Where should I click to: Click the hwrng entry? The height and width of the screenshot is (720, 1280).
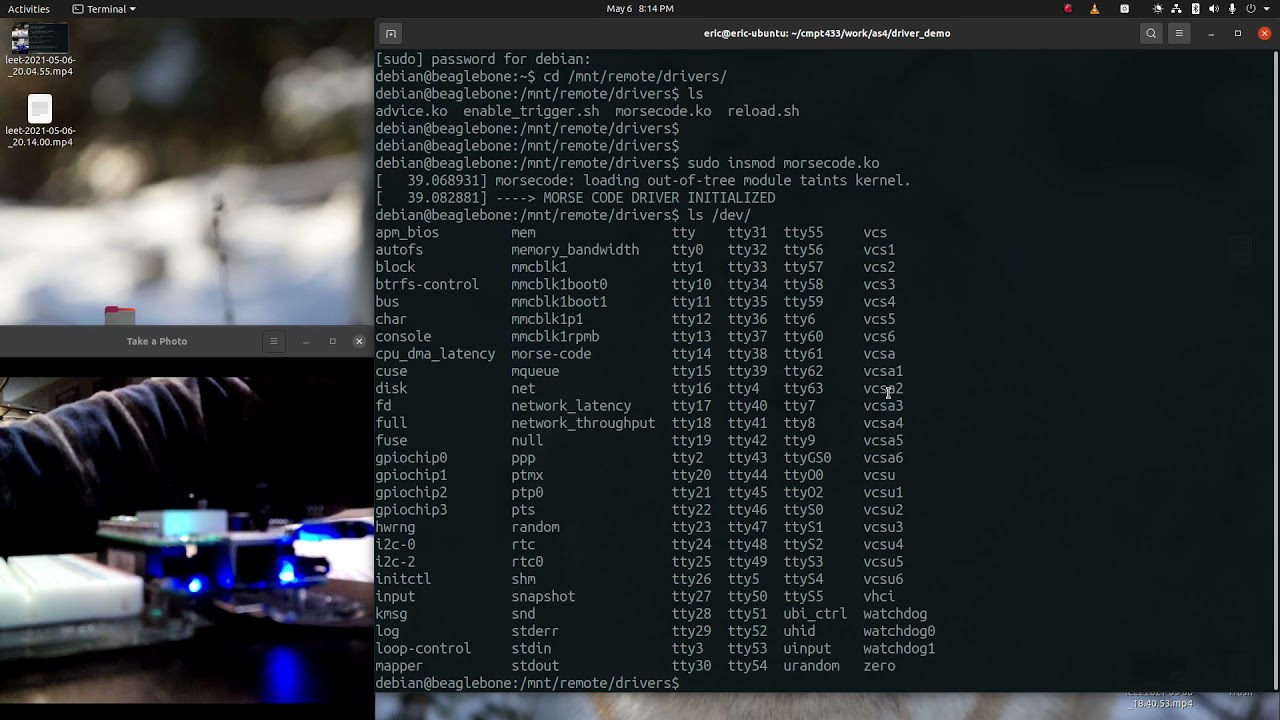pos(395,527)
